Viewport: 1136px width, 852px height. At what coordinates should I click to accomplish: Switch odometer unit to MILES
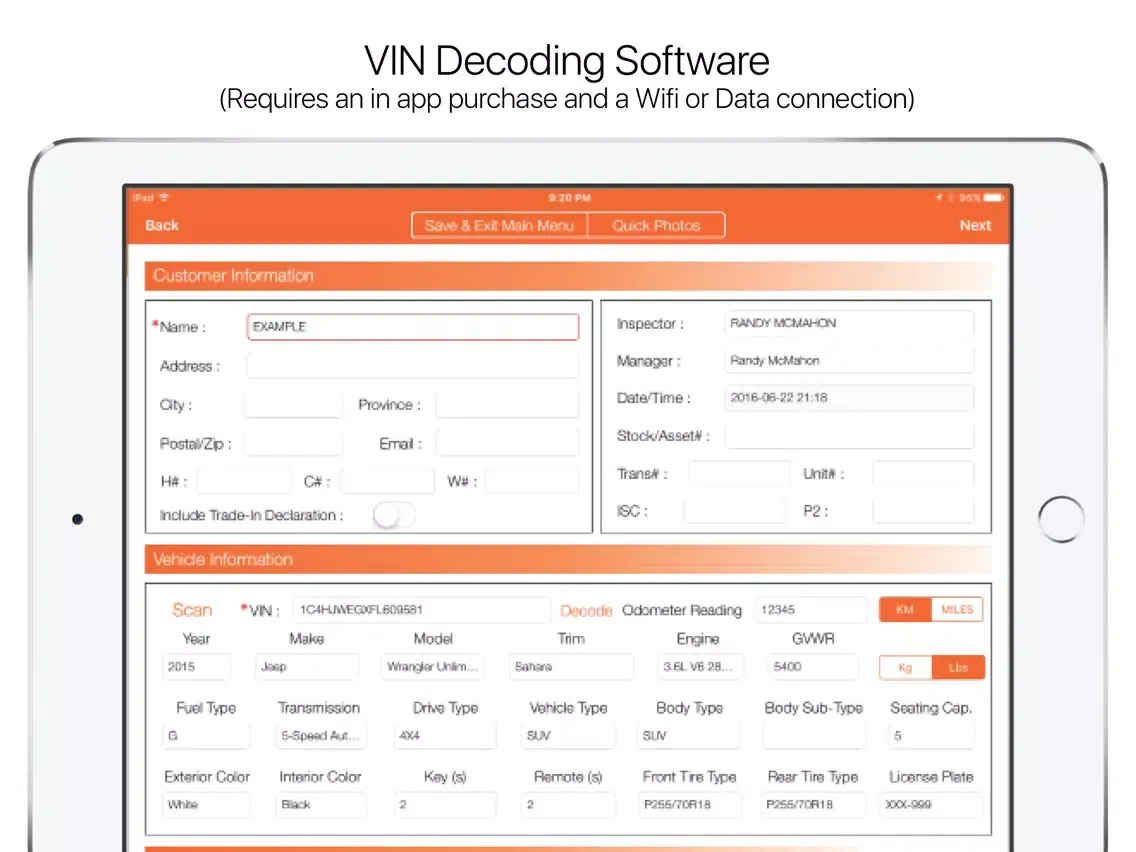pos(957,609)
